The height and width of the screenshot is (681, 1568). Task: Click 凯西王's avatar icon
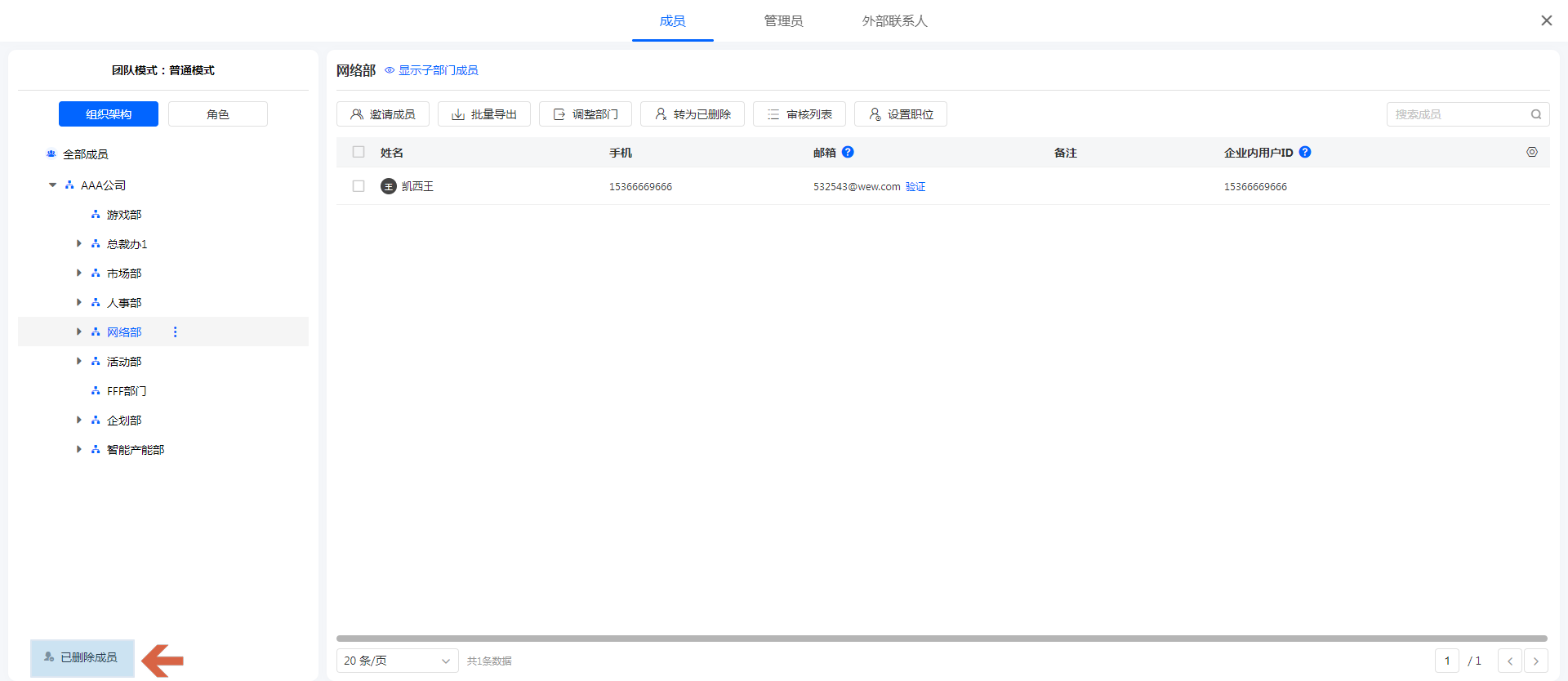tap(389, 186)
